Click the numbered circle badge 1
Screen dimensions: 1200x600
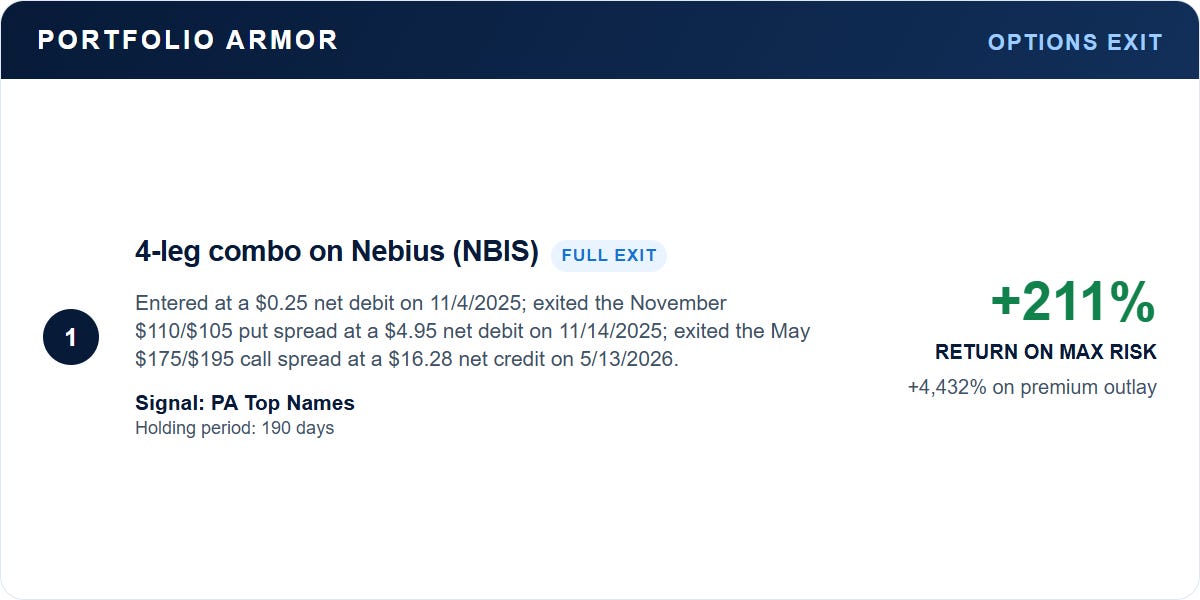[x=71, y=337]
